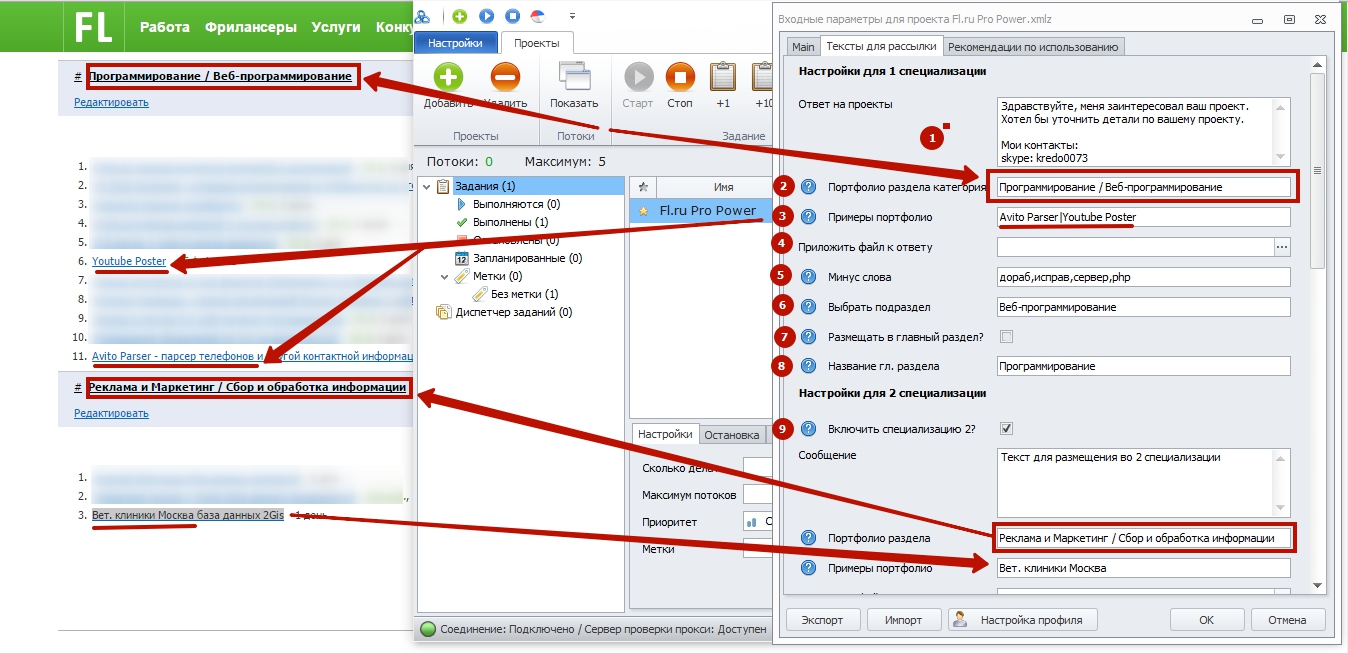Click the orange Стоп icon
Viewport: 1348px width, 653px height.
[x=680, y=77]
